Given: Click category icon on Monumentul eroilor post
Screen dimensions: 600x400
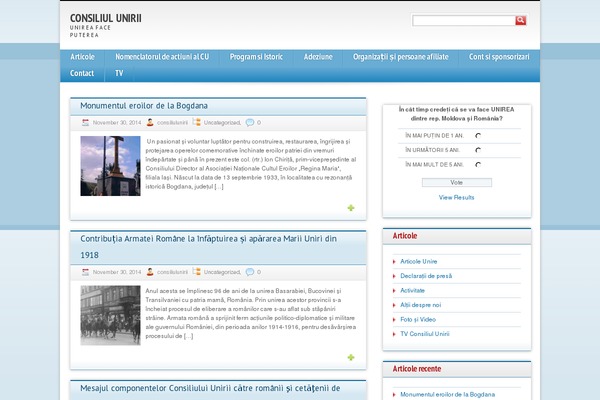Looking at the screenshot, I should click(197, 122).
